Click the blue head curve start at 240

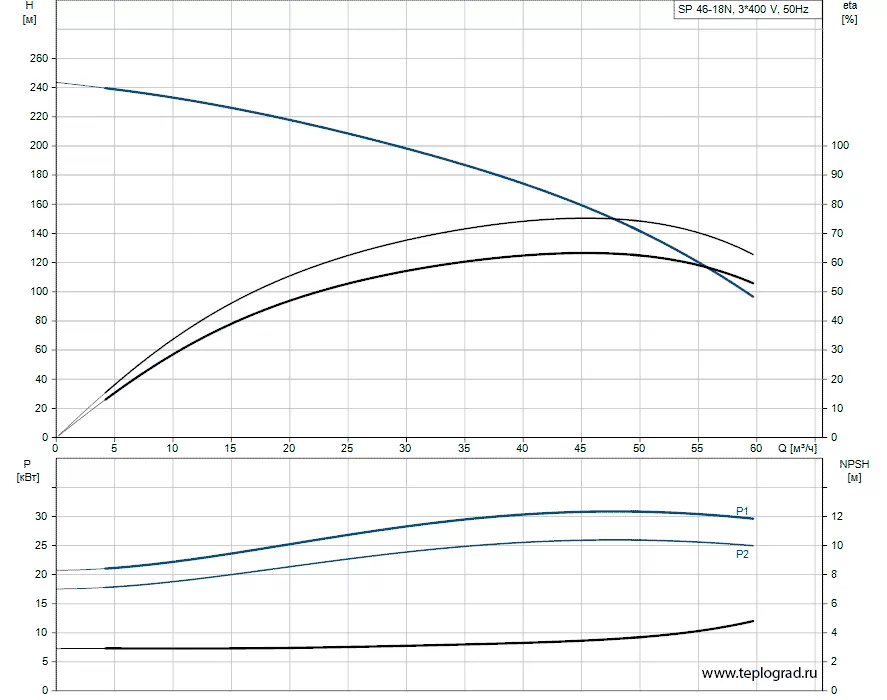click(106, 88)
